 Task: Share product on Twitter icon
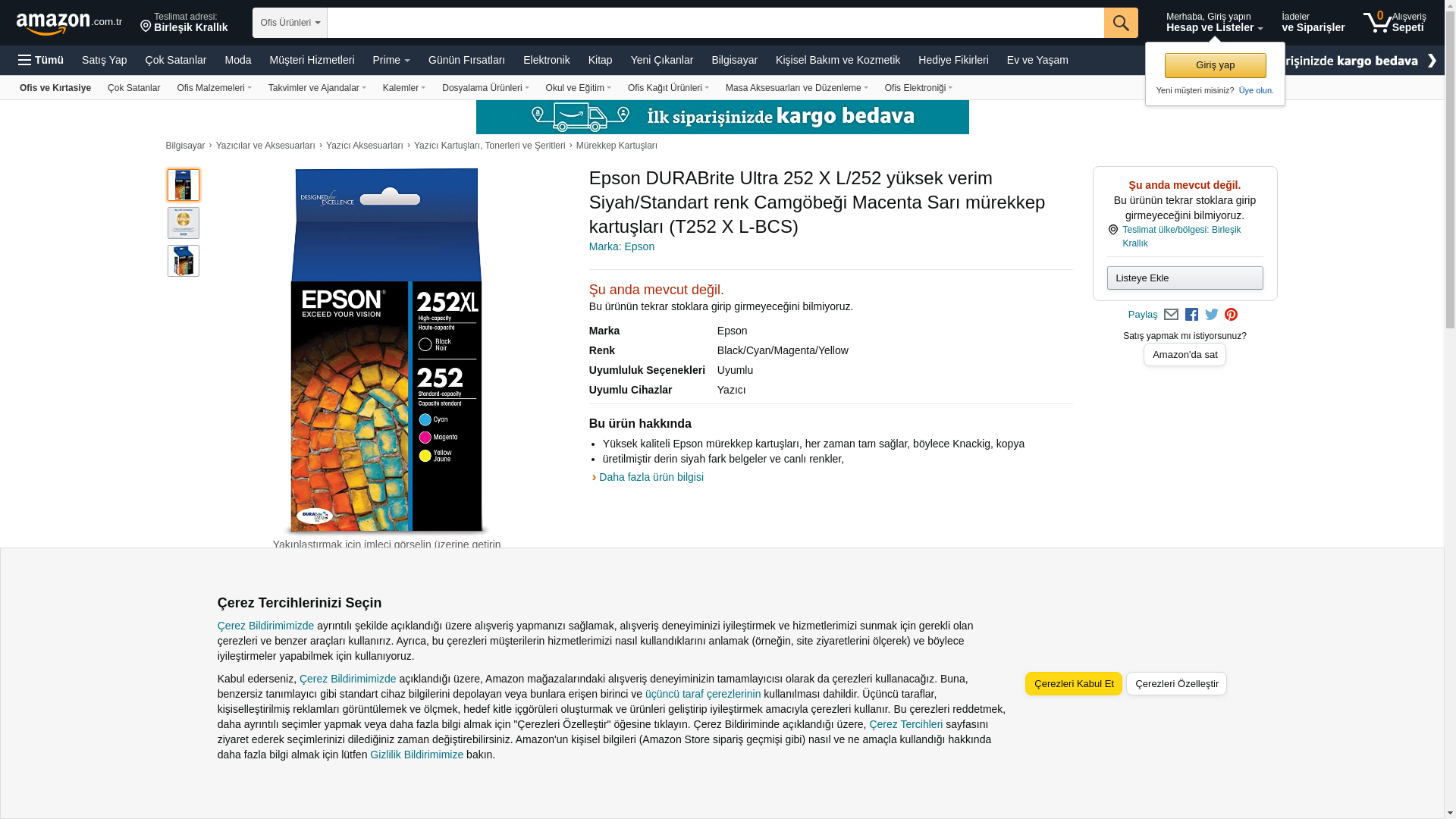[x=1211, y=315]
